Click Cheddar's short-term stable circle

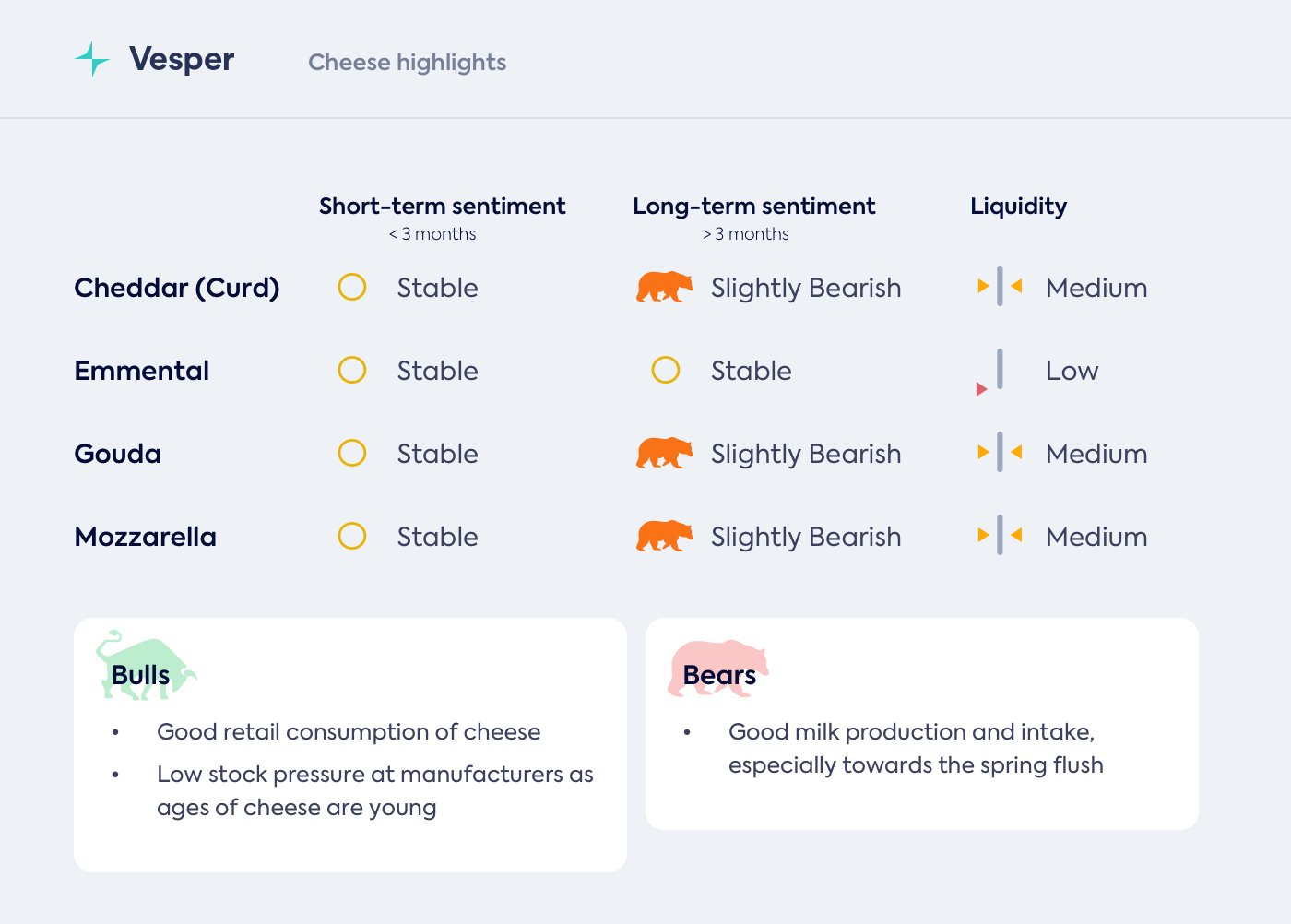352,287
